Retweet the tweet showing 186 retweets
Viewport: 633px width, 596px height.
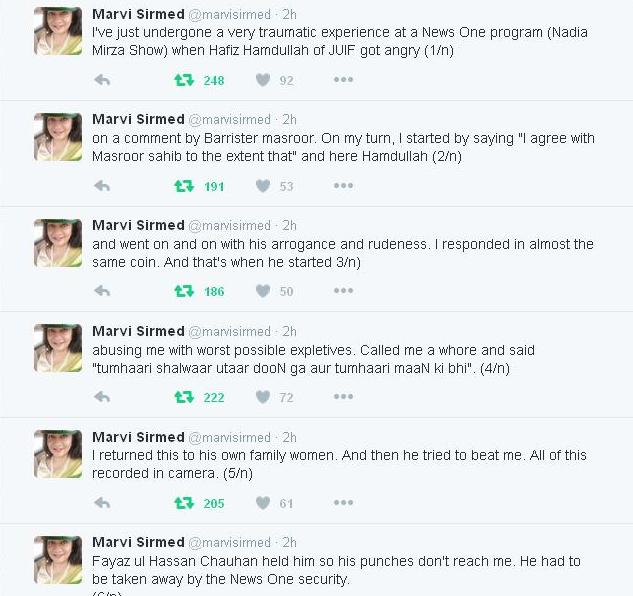(x=184, y=291)
